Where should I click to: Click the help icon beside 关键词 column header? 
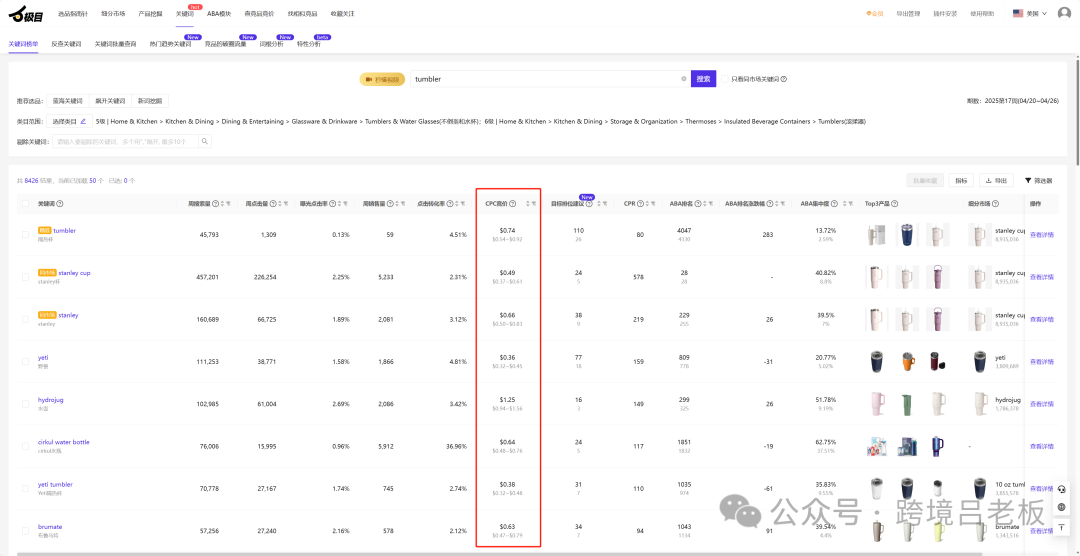[x=59, y=203]
